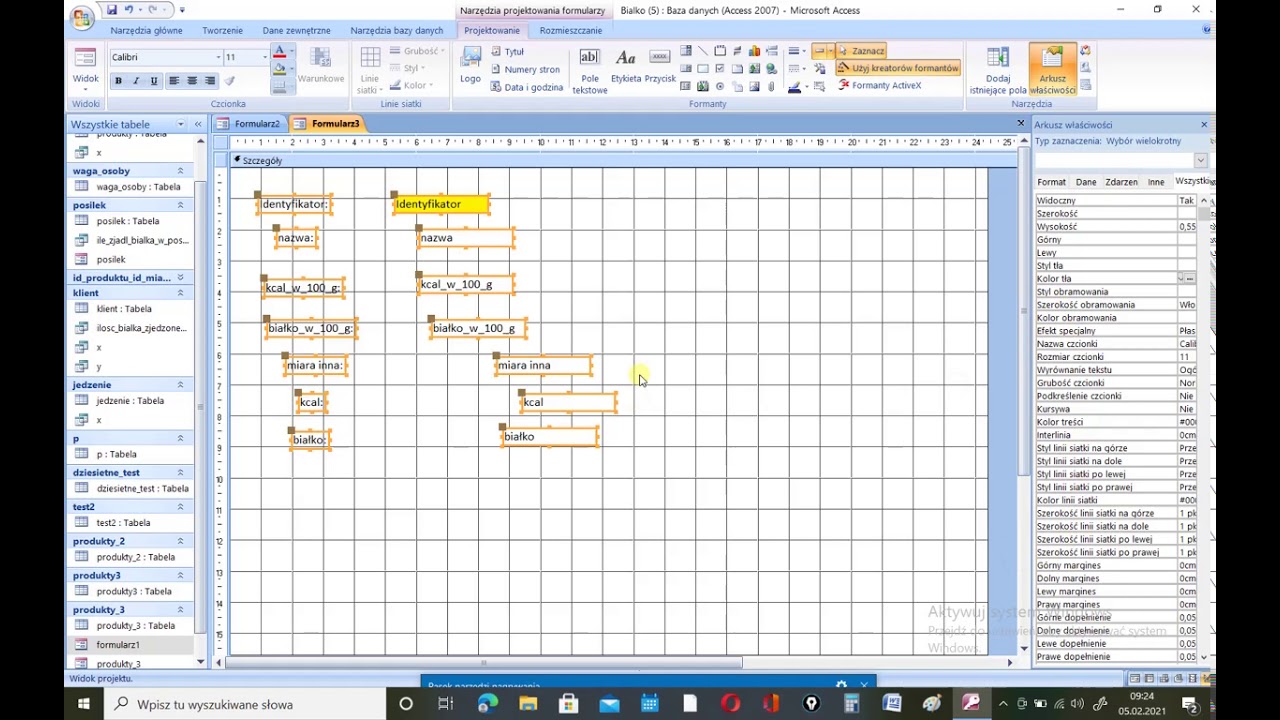
Task: Click the Windows search box
Action: tap(247, 704)
